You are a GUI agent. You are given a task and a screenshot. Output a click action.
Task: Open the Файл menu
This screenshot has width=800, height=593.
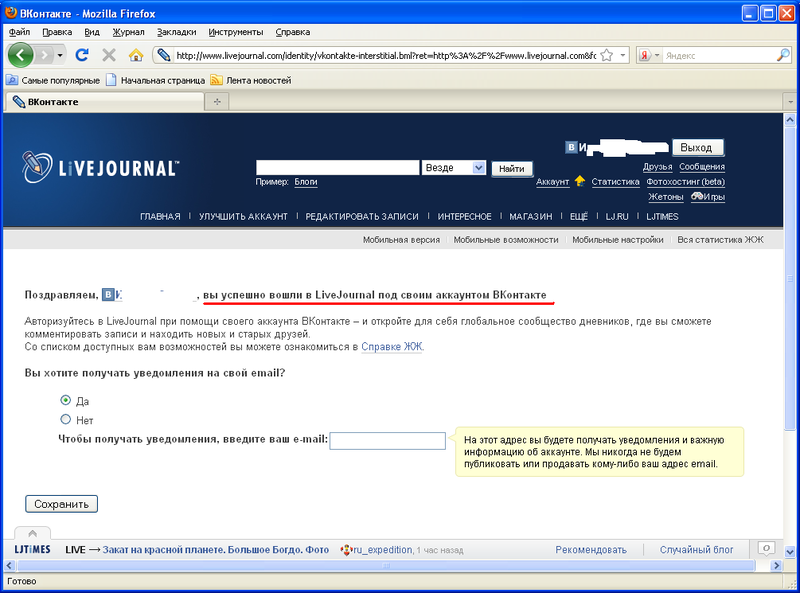point(19,32)
